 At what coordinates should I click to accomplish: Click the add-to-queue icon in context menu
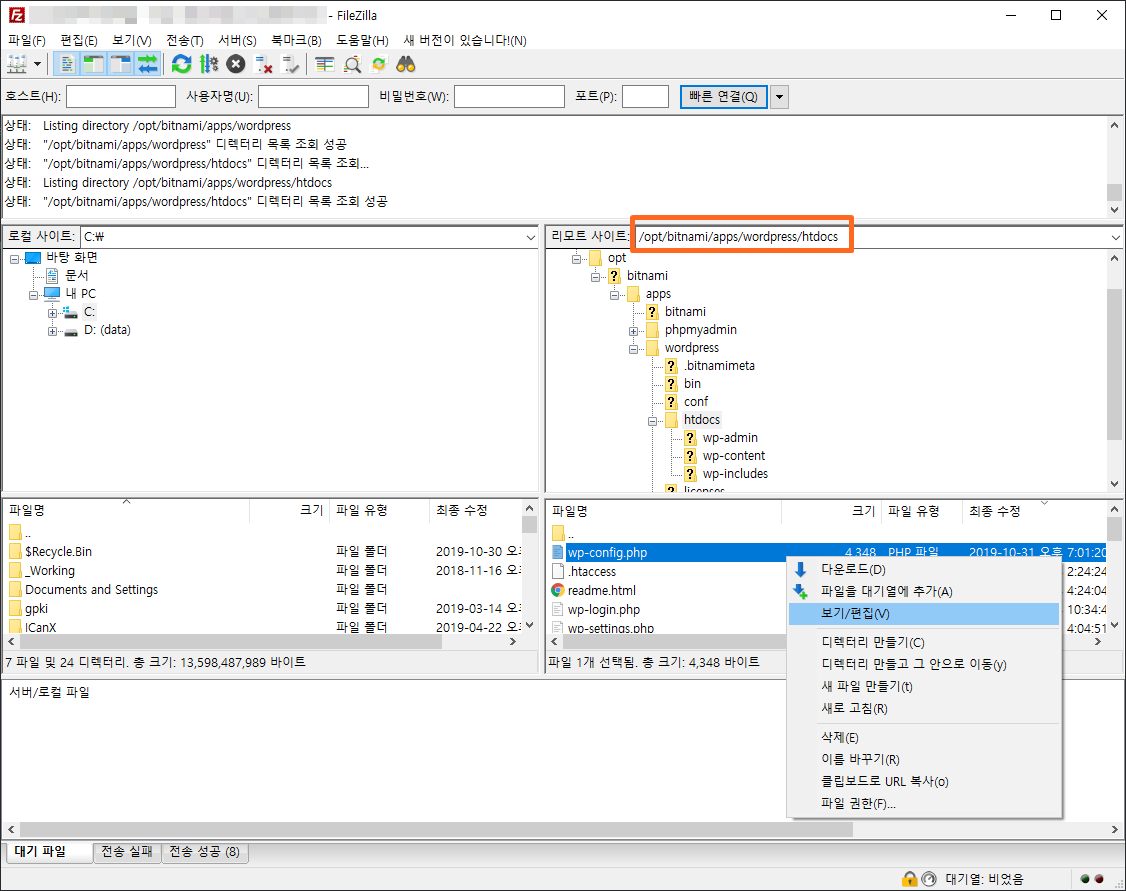800,592
